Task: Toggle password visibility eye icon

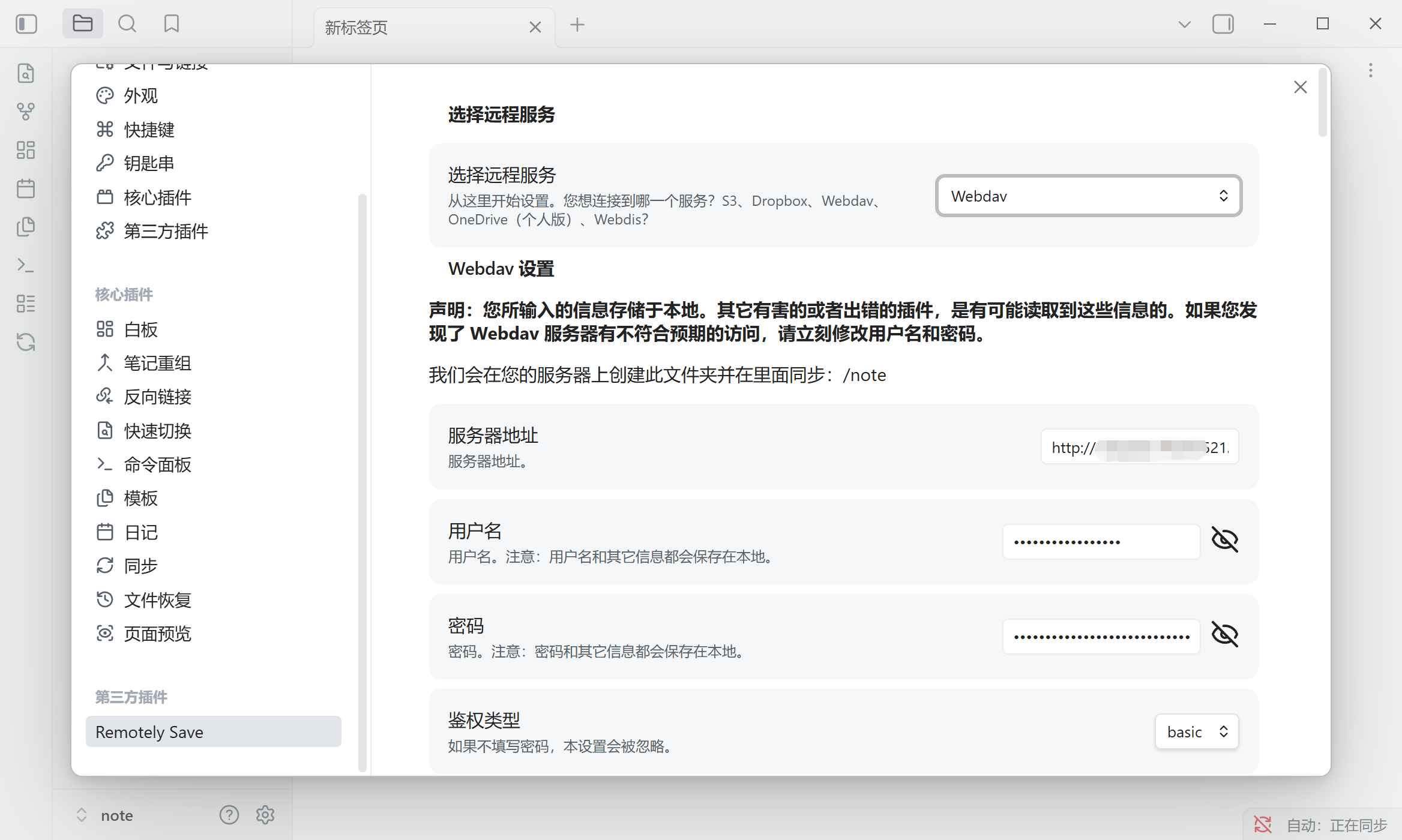Action: [1224, 635]
